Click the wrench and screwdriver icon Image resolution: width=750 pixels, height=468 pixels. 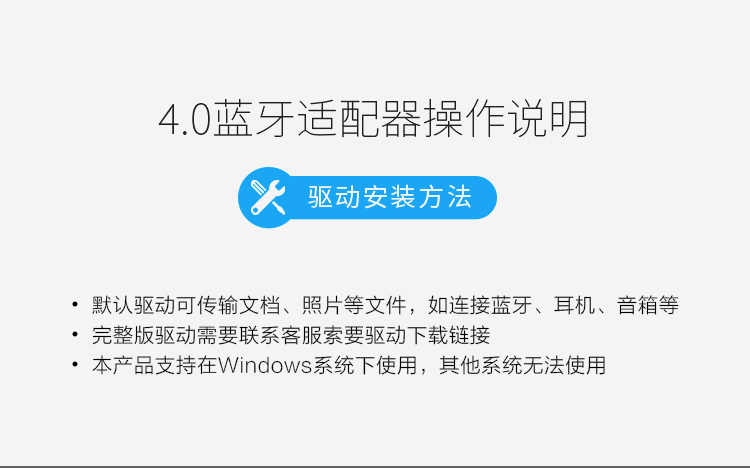268,197
